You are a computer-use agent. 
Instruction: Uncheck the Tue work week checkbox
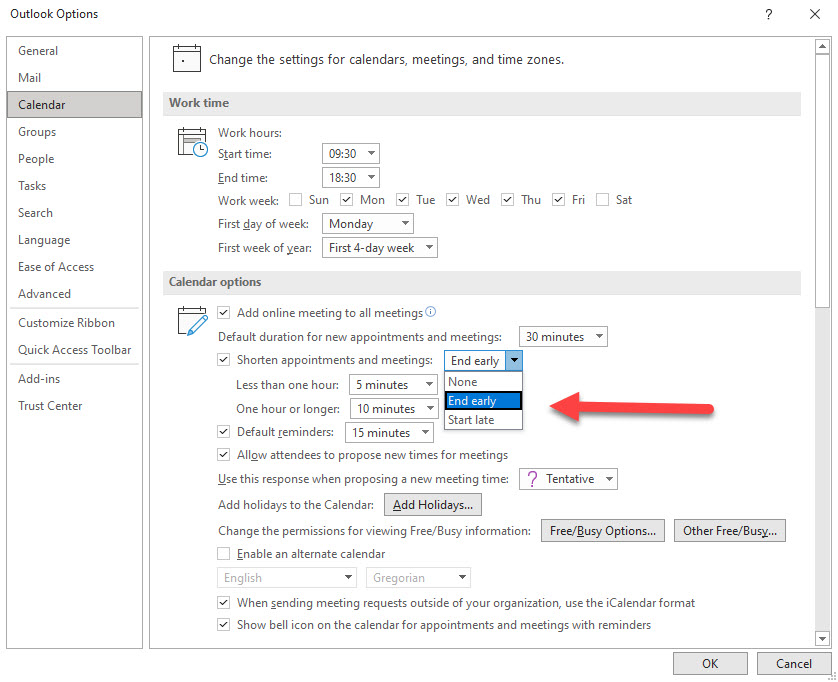pyautogui.click(x=402, y=200)
